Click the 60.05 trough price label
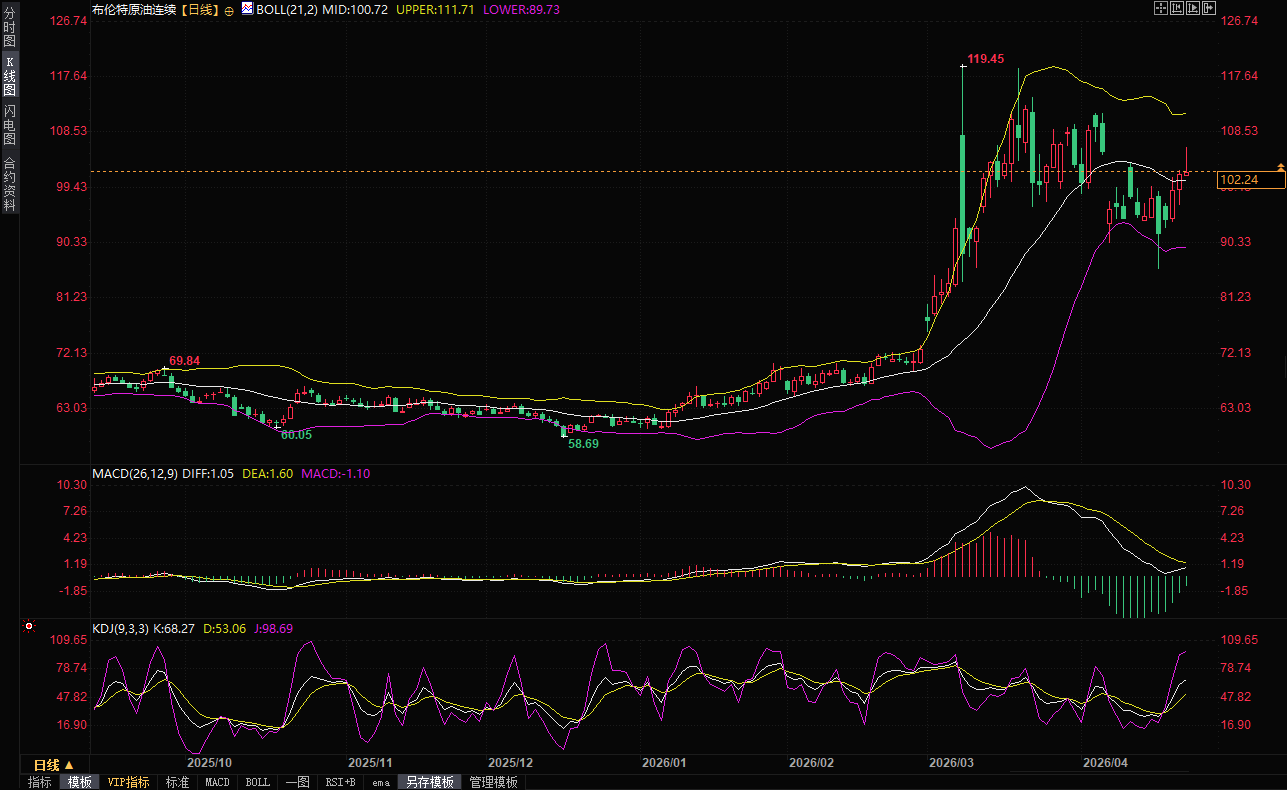This screenshot has width=1287, height=790. pyautogui.click(x=296, y=435)
